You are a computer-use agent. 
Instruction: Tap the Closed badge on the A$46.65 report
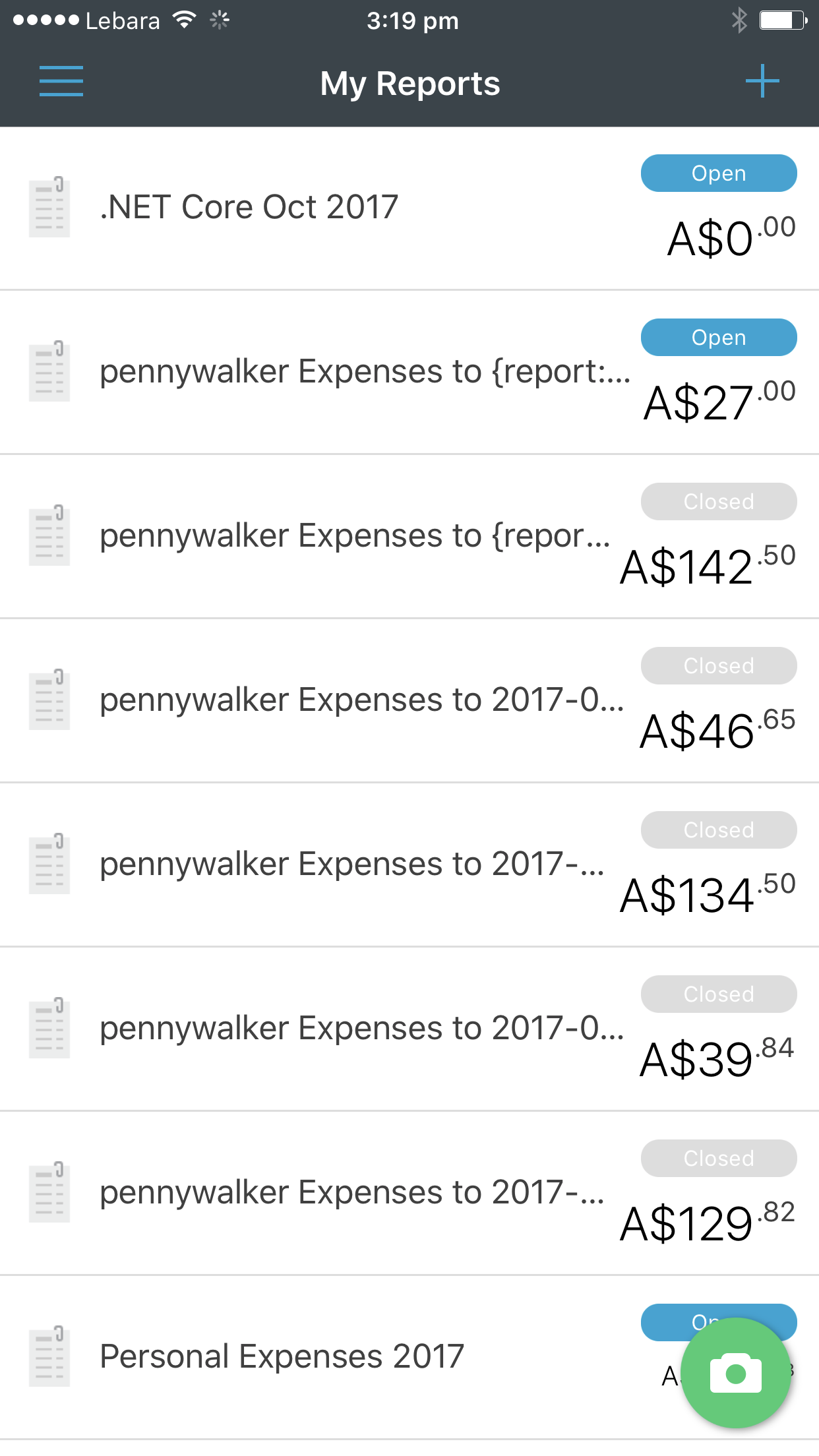coord(719,666)
